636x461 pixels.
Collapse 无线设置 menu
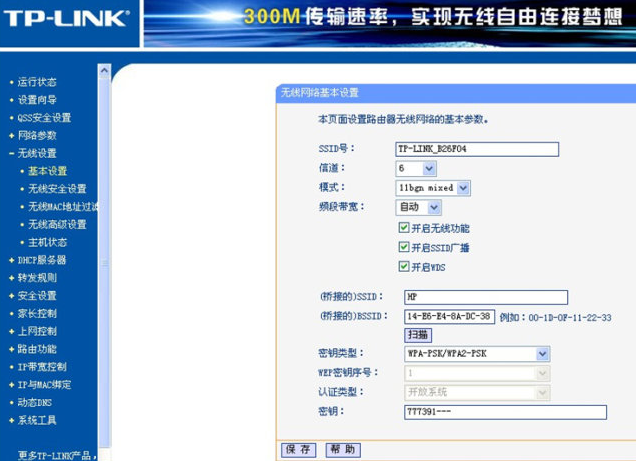point(37,153)
